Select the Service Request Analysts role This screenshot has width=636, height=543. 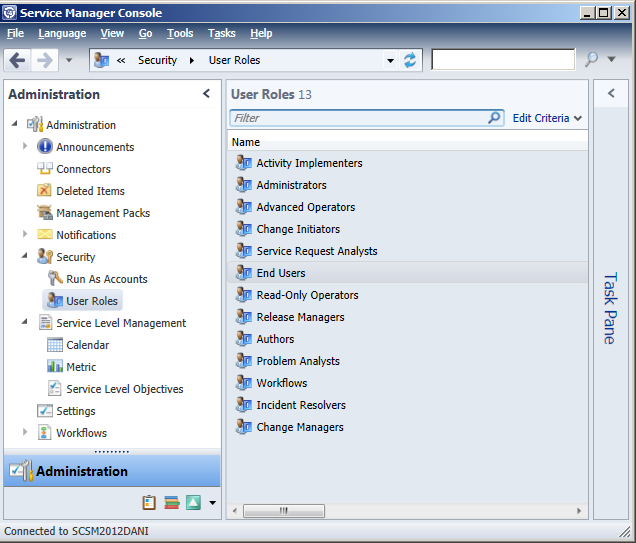click(x=408, y=251)
